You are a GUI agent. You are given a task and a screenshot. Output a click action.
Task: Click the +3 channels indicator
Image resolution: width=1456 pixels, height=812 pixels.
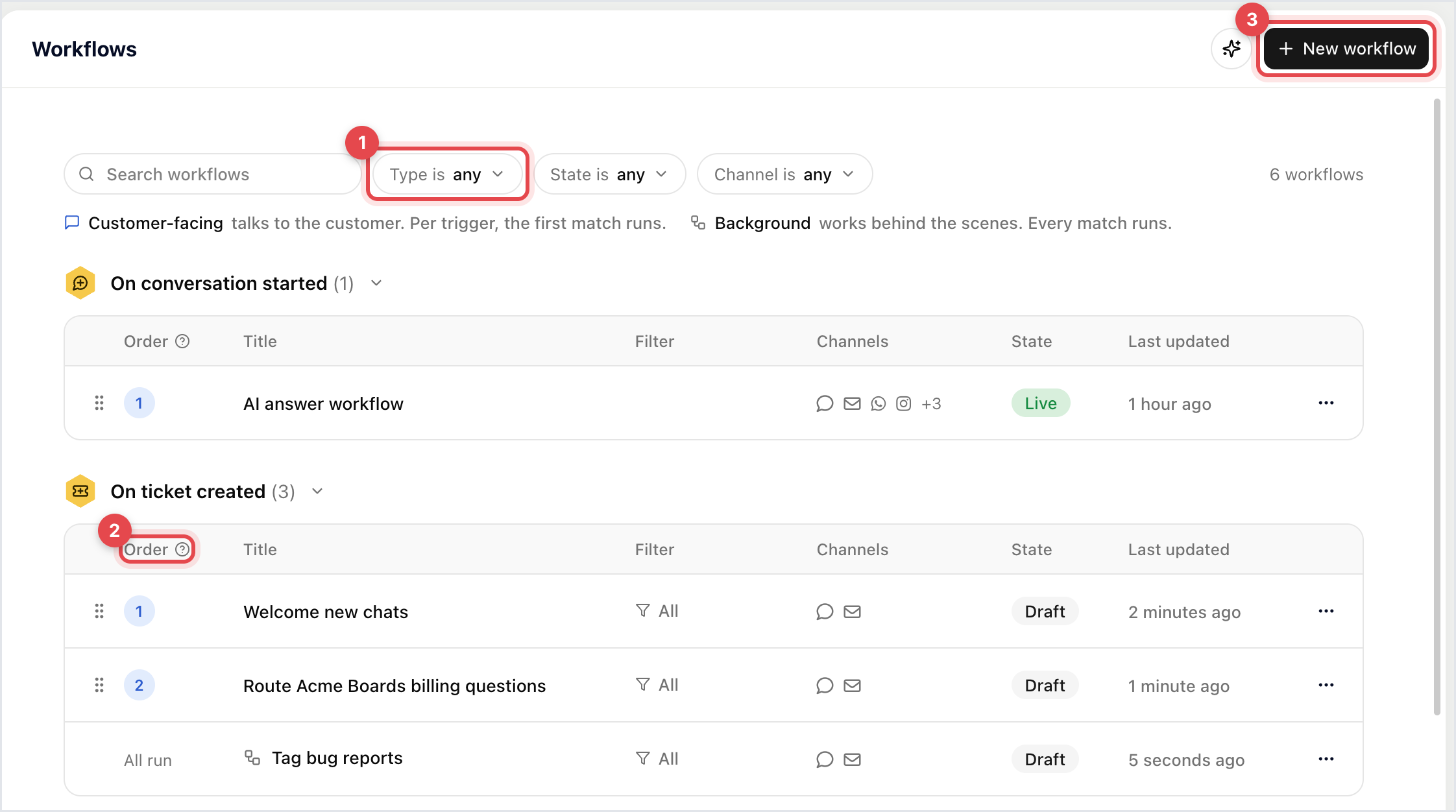click(931, 404)
